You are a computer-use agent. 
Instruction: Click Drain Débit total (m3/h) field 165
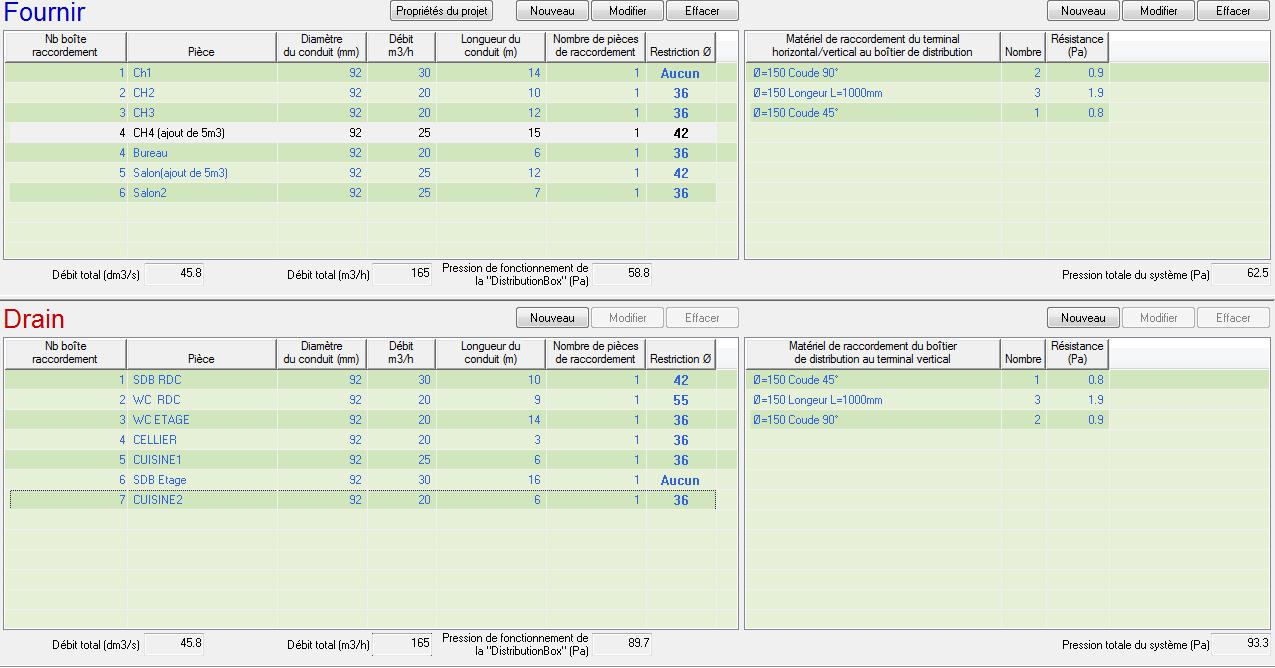[x=402, y=644]
